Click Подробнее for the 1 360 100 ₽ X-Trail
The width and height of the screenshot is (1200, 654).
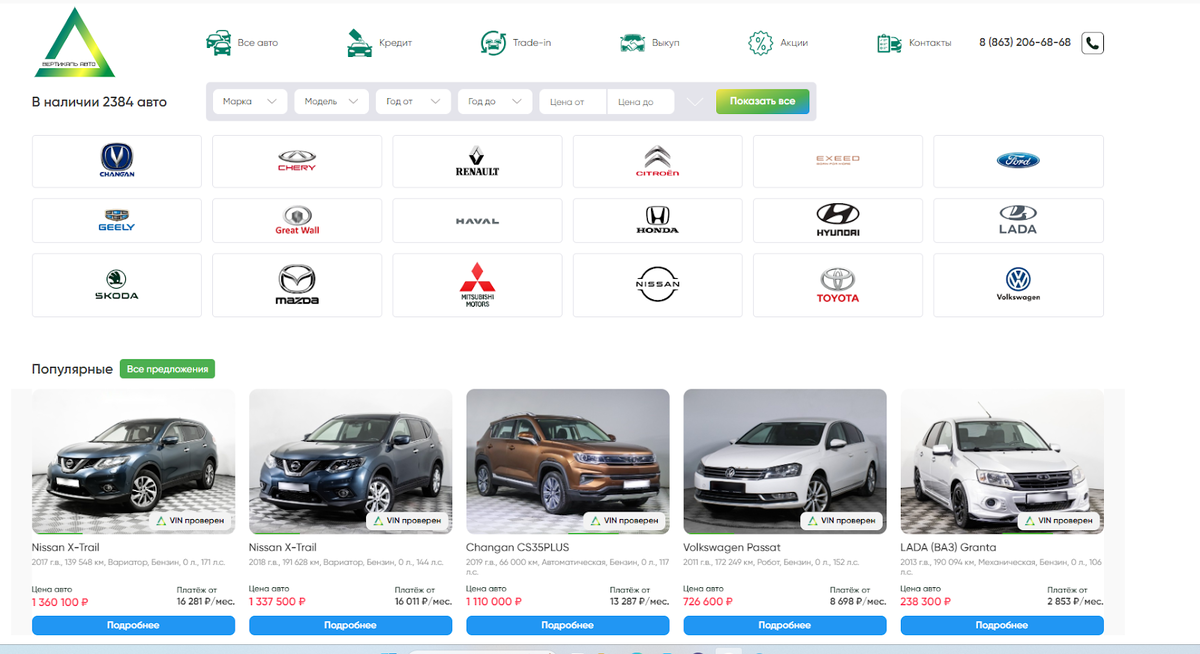click(133, 625)
